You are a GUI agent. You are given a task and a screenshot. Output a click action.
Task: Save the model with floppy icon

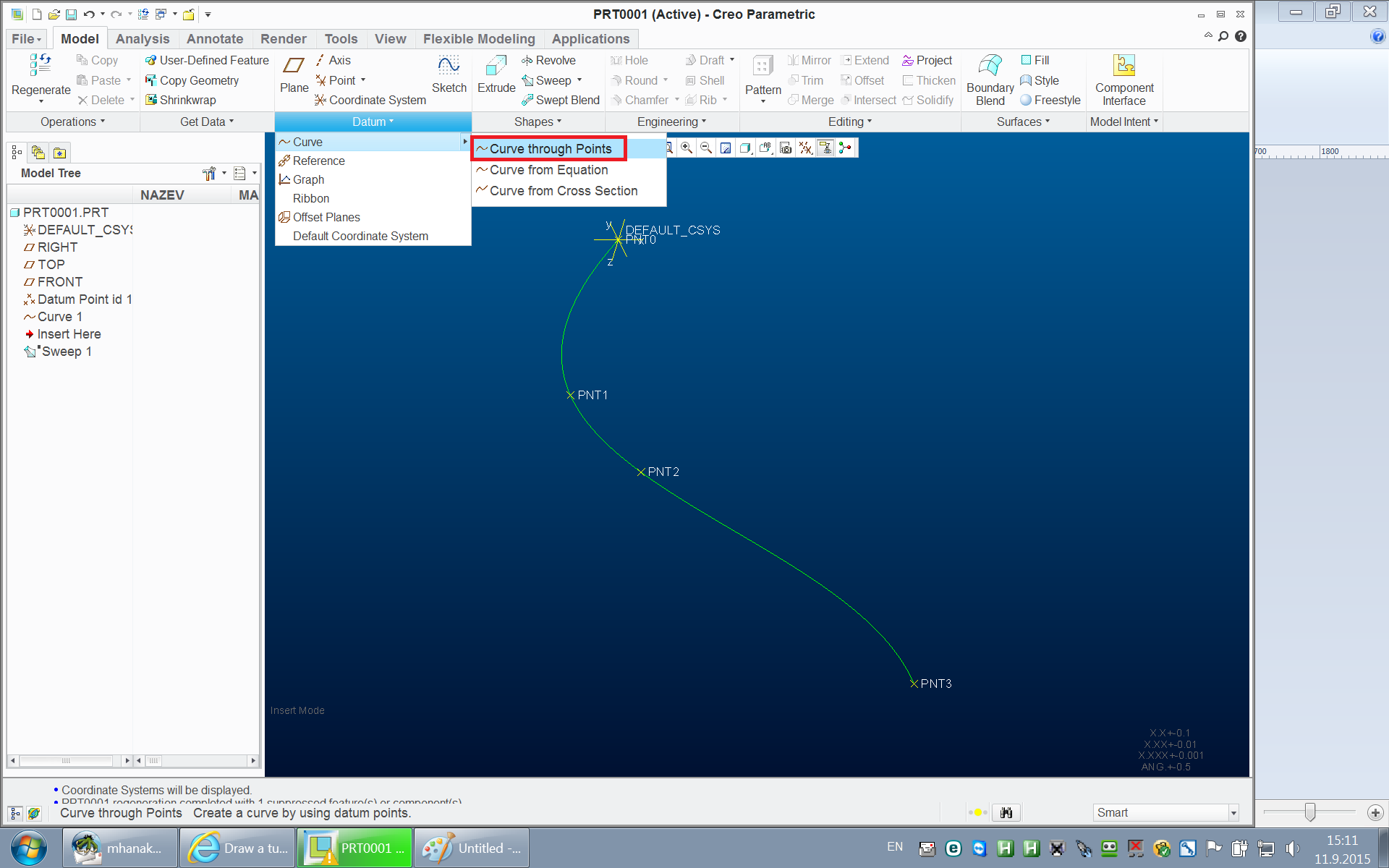[x=71, y=14]
